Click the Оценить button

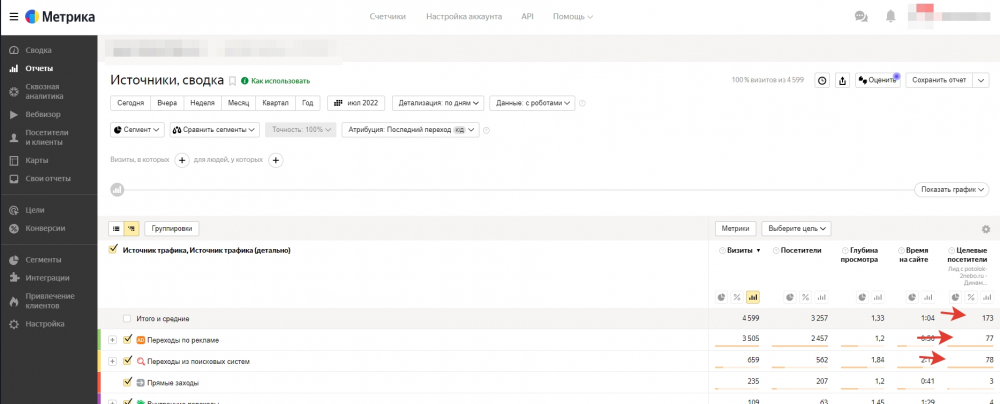click(878, 80)
